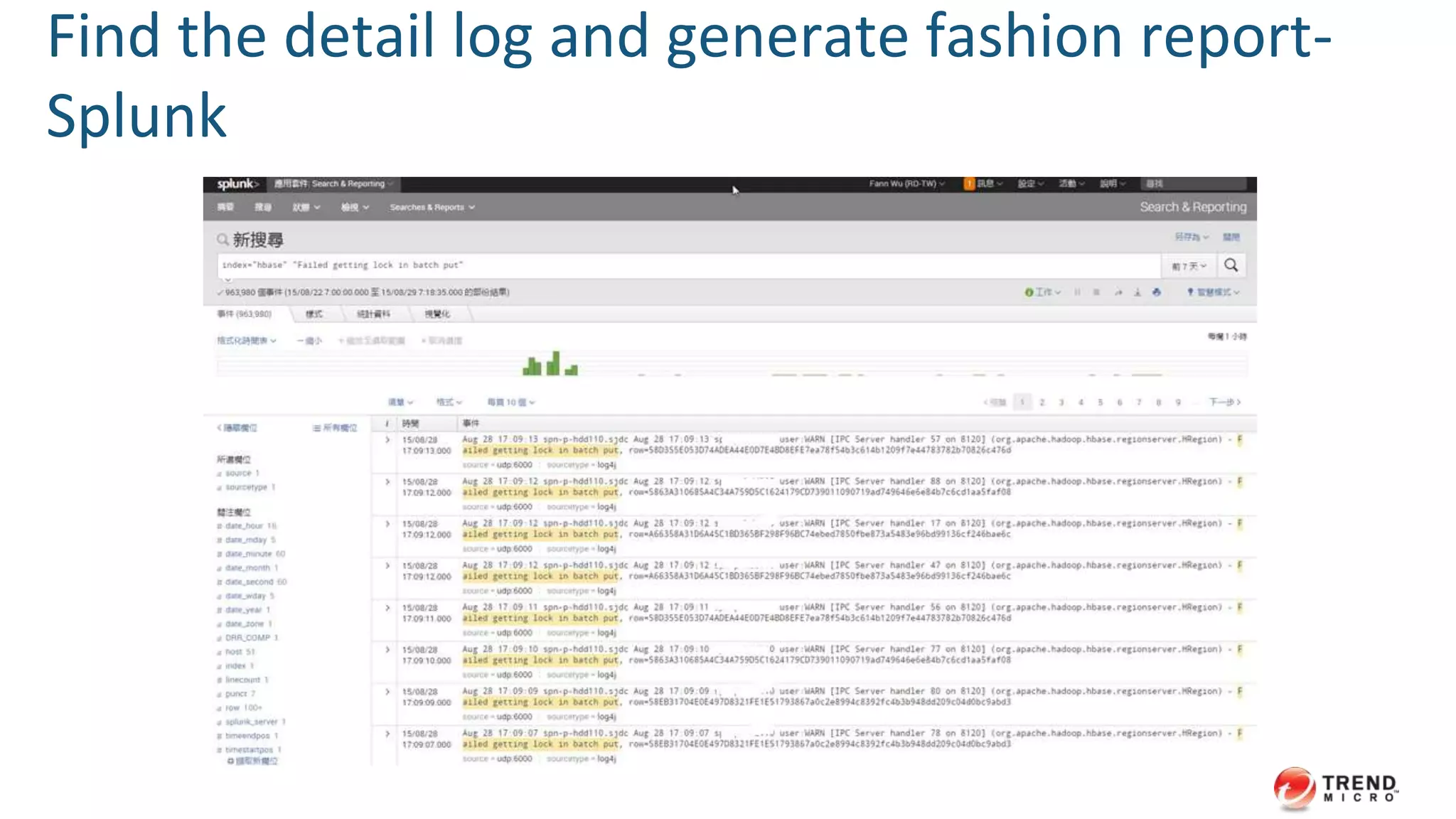Viewport: 1456px width, 819px height.
Task: Open the 工作 job dropdown
Action: [x=1043, y=292]
